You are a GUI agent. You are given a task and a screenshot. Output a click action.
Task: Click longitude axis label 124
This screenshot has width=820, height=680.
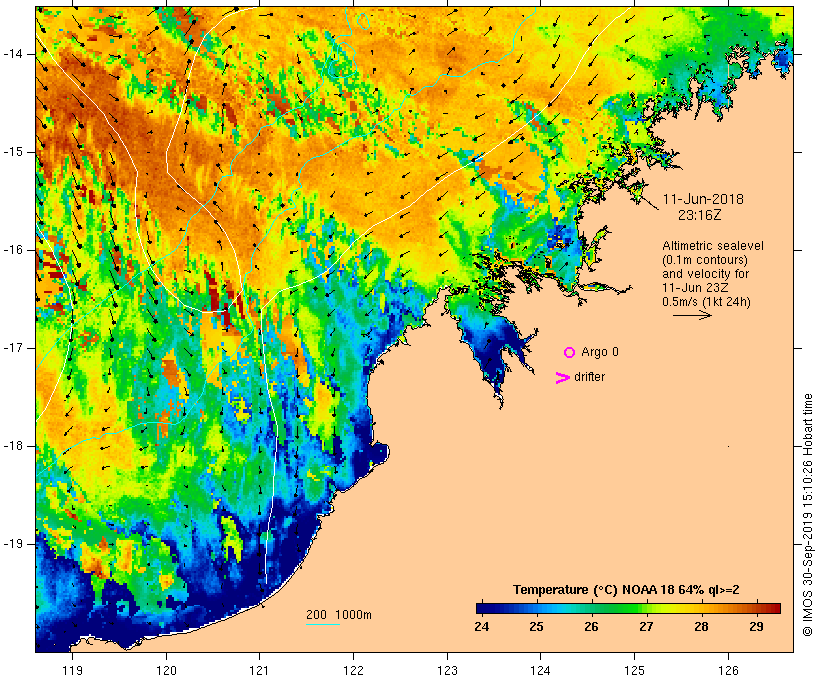click(540, 671)
